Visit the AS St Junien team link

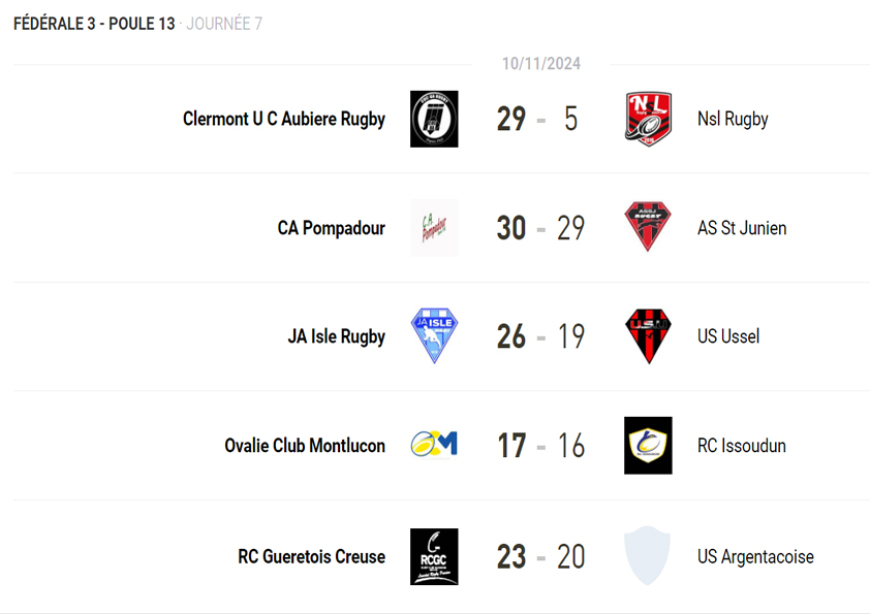(x=742, y=228)
